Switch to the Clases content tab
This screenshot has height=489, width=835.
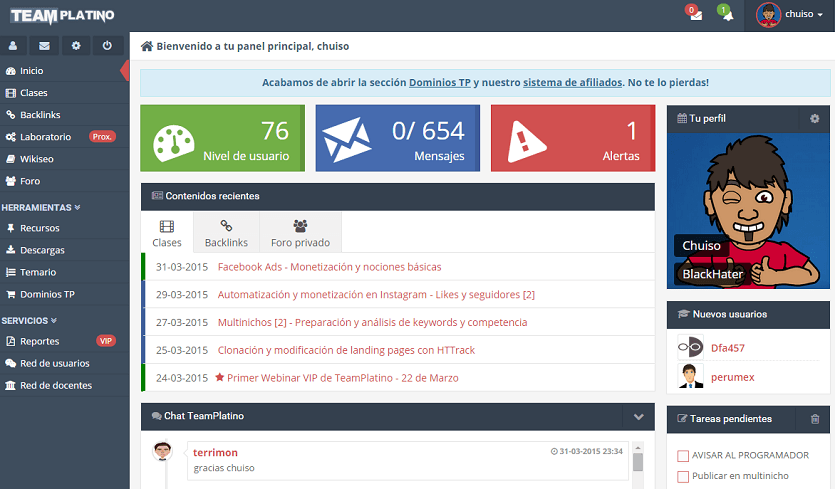tap(167, 233)
